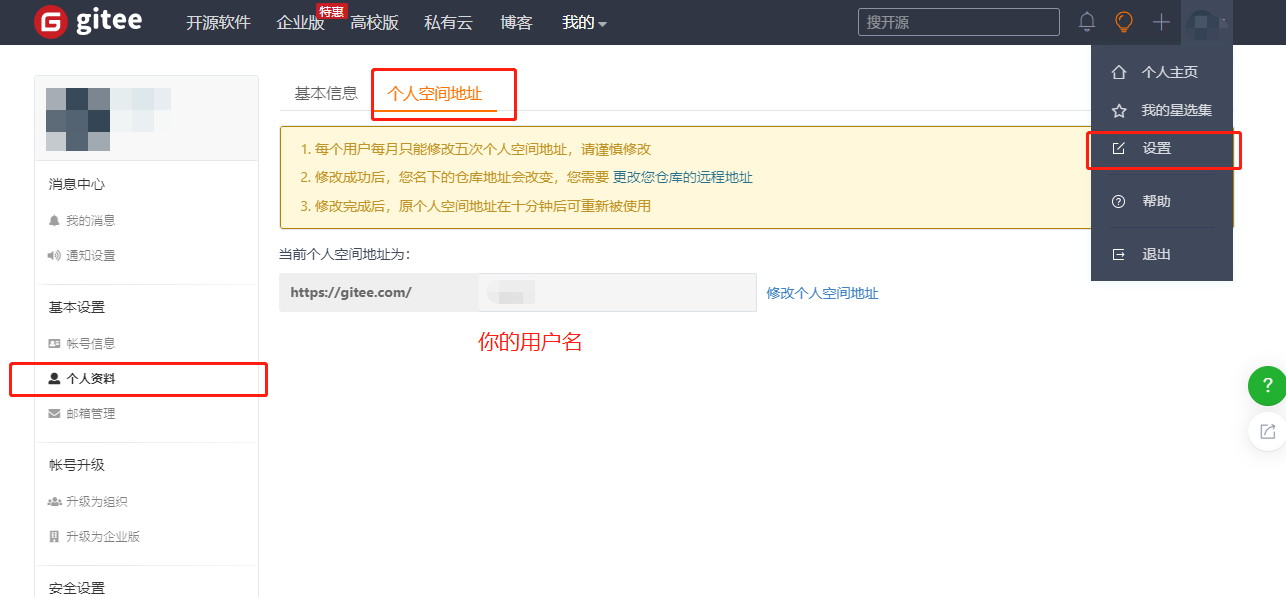
Task: Open 开源软件 in the top navigation
Action: (218, 22)
